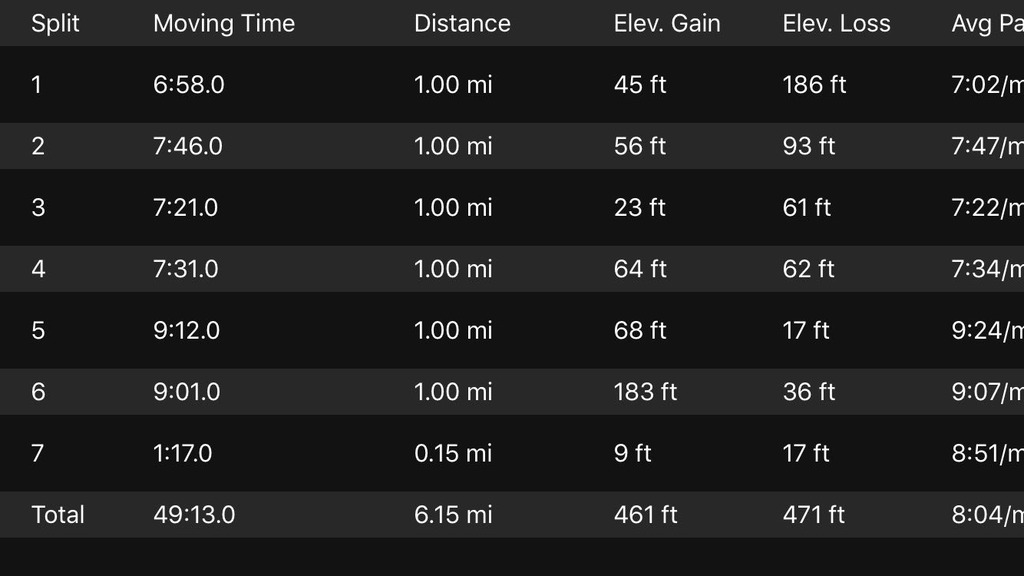Select the Elev. Gain column header
1024x576 pixels.
[x=667, y=23]
